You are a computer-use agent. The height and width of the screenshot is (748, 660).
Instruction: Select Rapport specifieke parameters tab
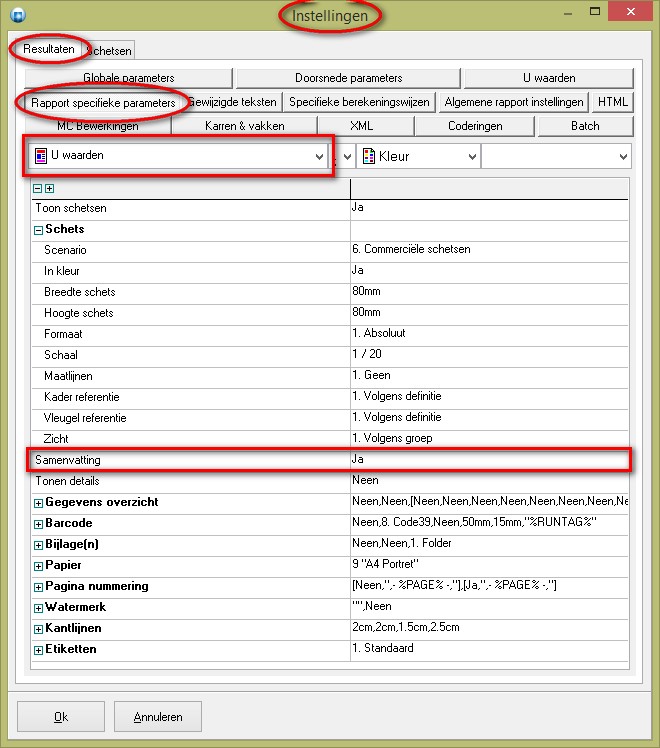tap(103, 103)
